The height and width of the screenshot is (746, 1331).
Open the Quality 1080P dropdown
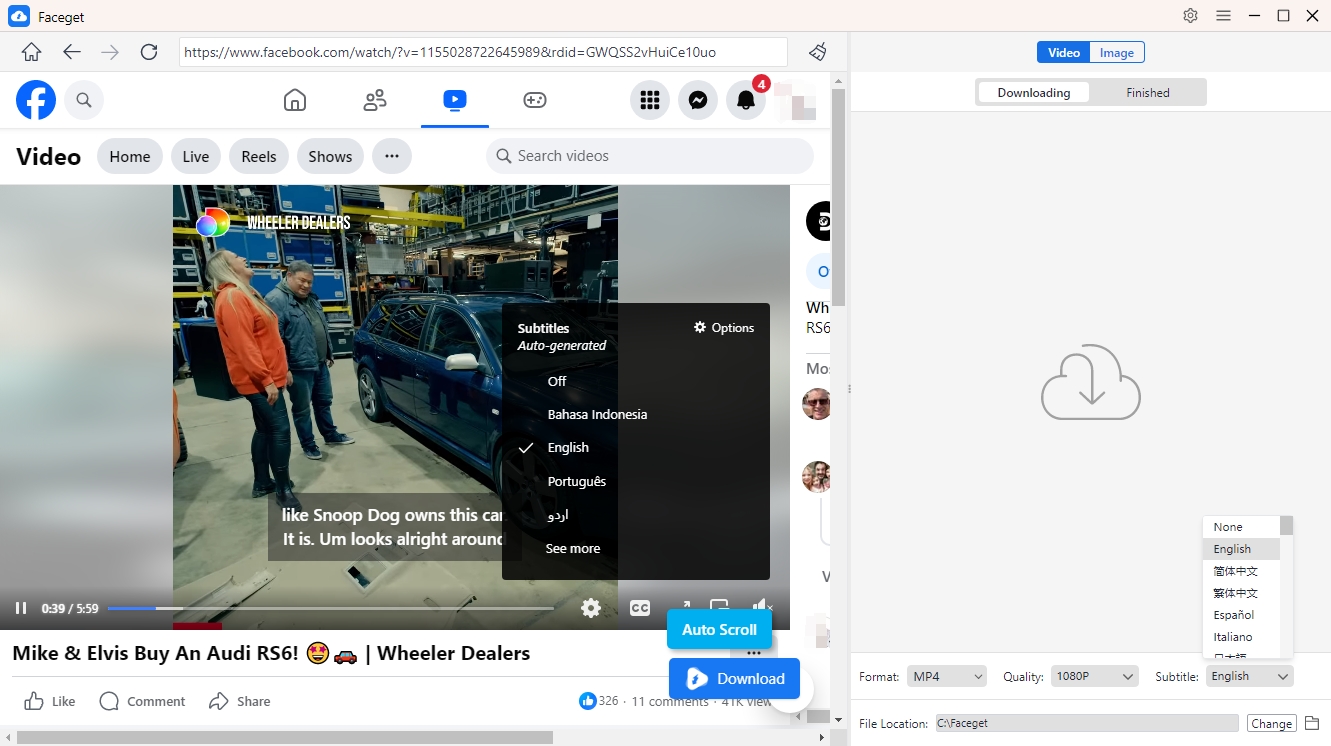(x=1095, y=677)
